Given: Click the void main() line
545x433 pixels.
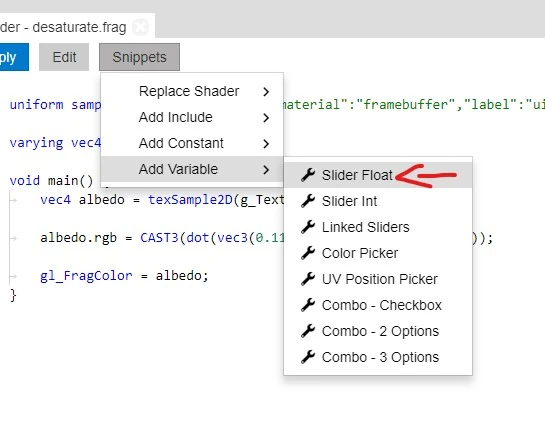Looking at the screenshot, I should pos(51,181).
